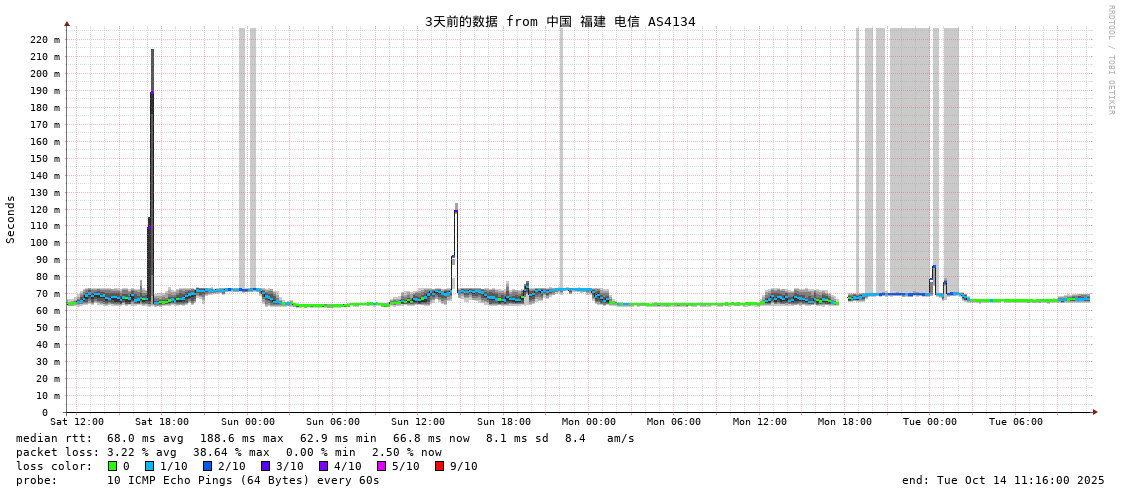The image size is (1121, 494).
Task: Click the arrowhead at the top of the Y axis
Action: tap(67, 23)
